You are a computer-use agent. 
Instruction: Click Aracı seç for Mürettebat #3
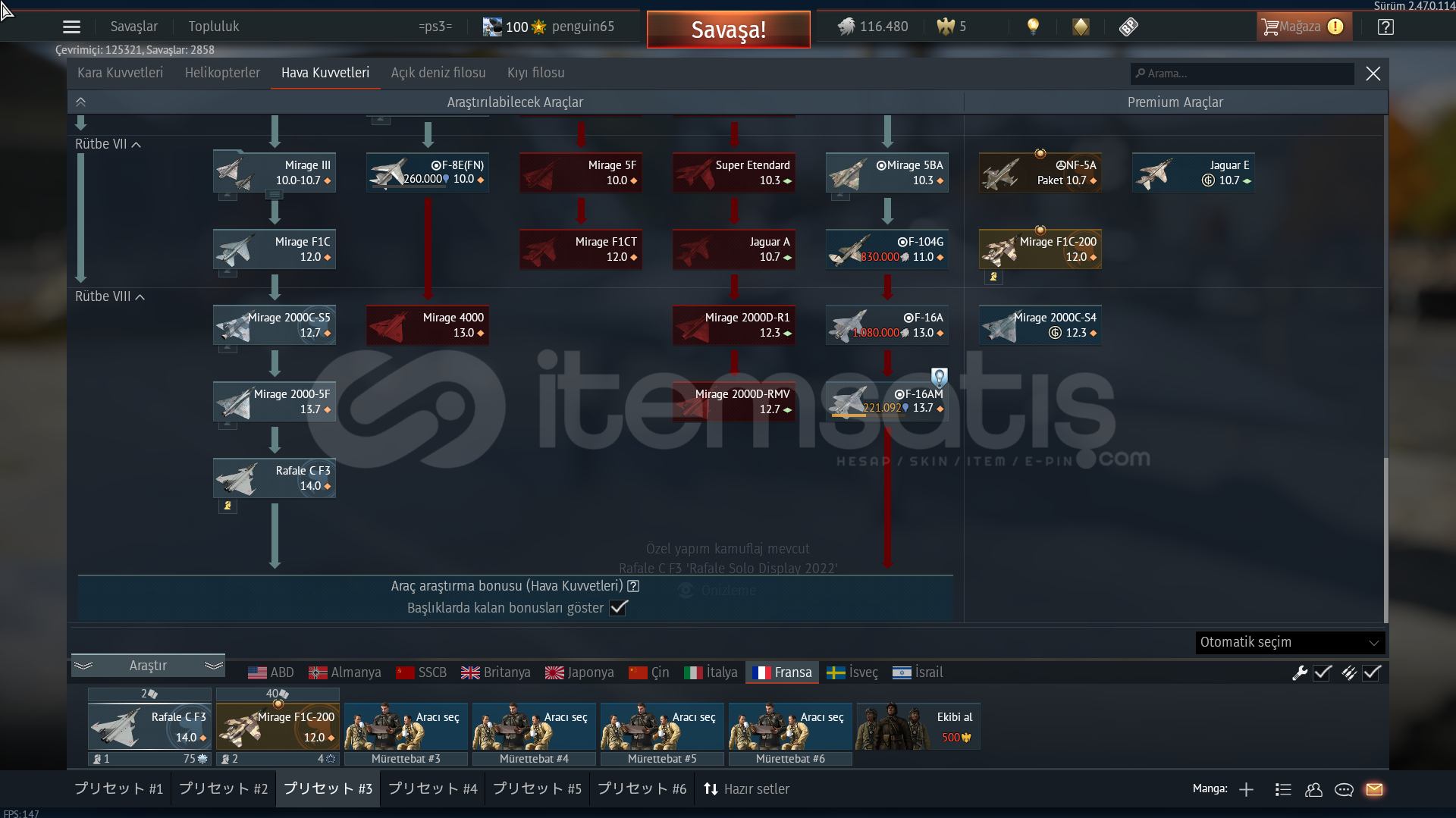(406, 726)
